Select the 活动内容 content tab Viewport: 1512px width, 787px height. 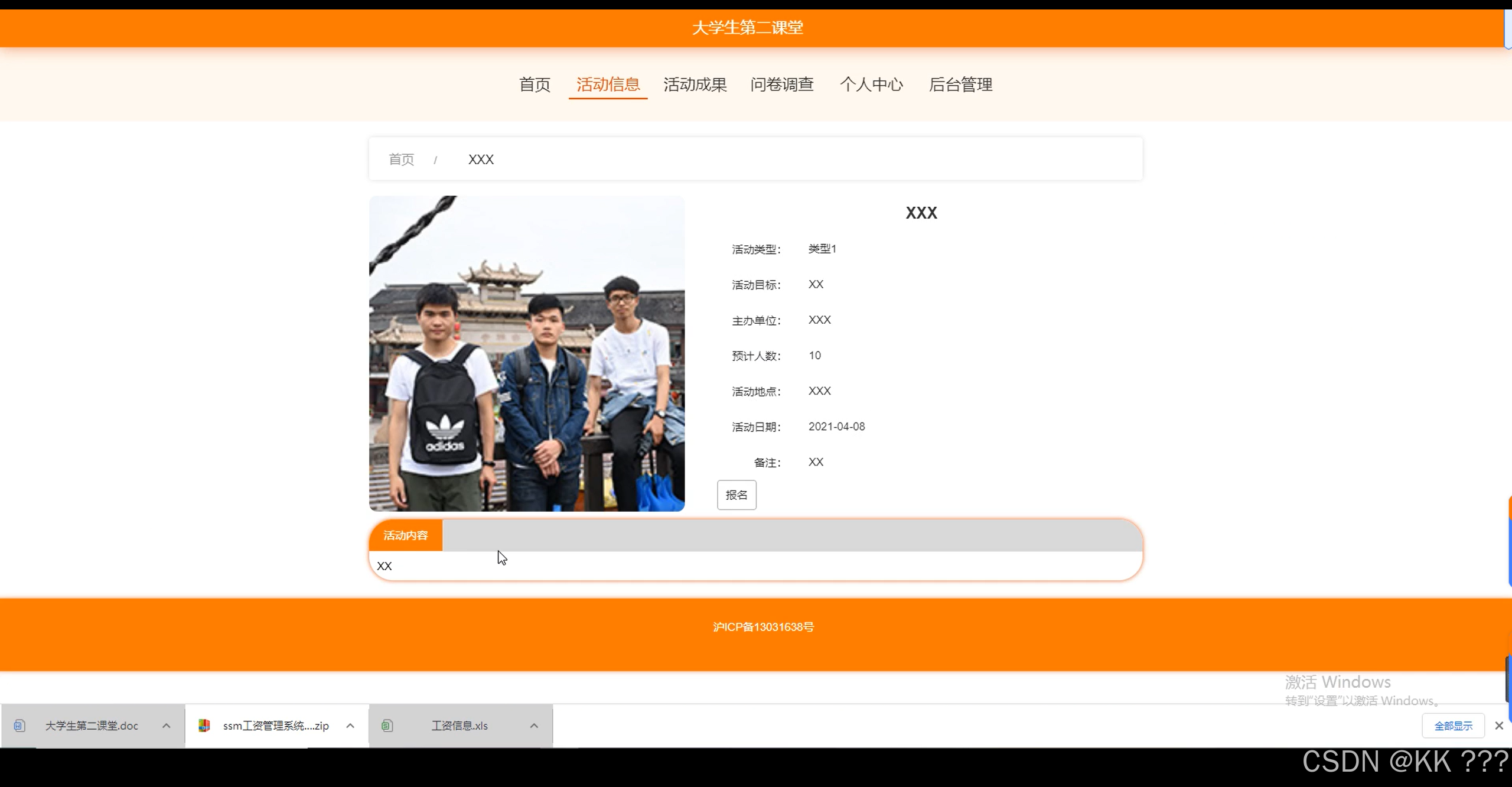405,535
